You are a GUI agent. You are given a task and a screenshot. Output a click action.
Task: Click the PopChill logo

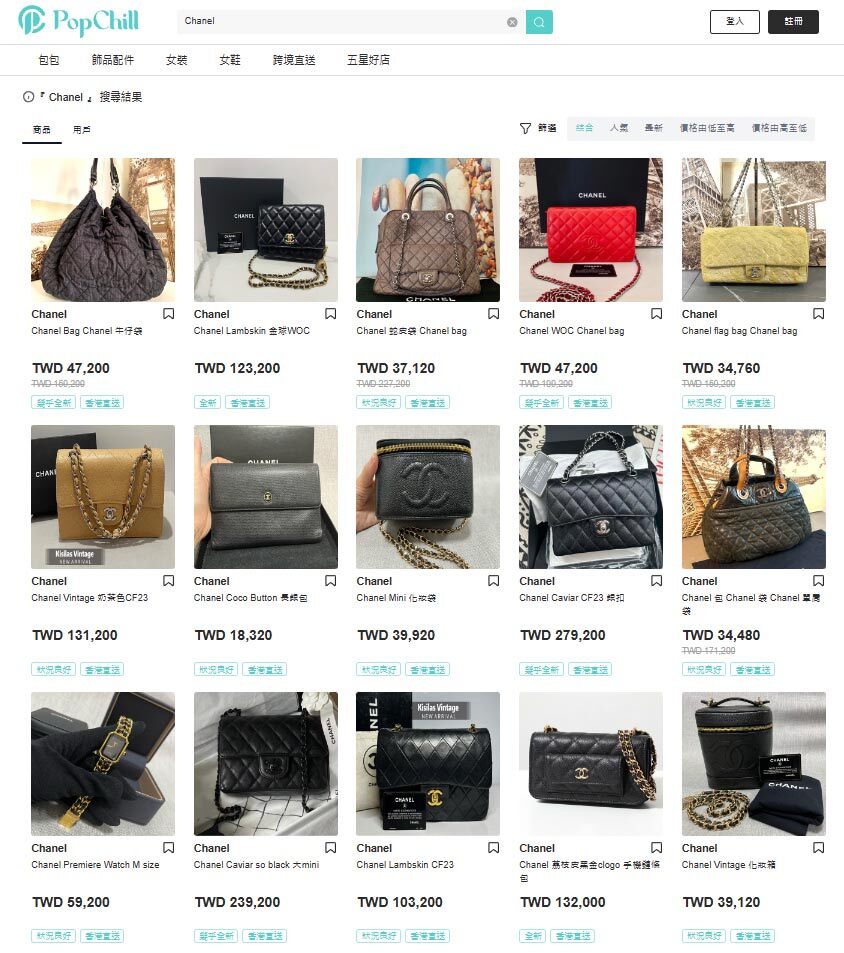78,21
